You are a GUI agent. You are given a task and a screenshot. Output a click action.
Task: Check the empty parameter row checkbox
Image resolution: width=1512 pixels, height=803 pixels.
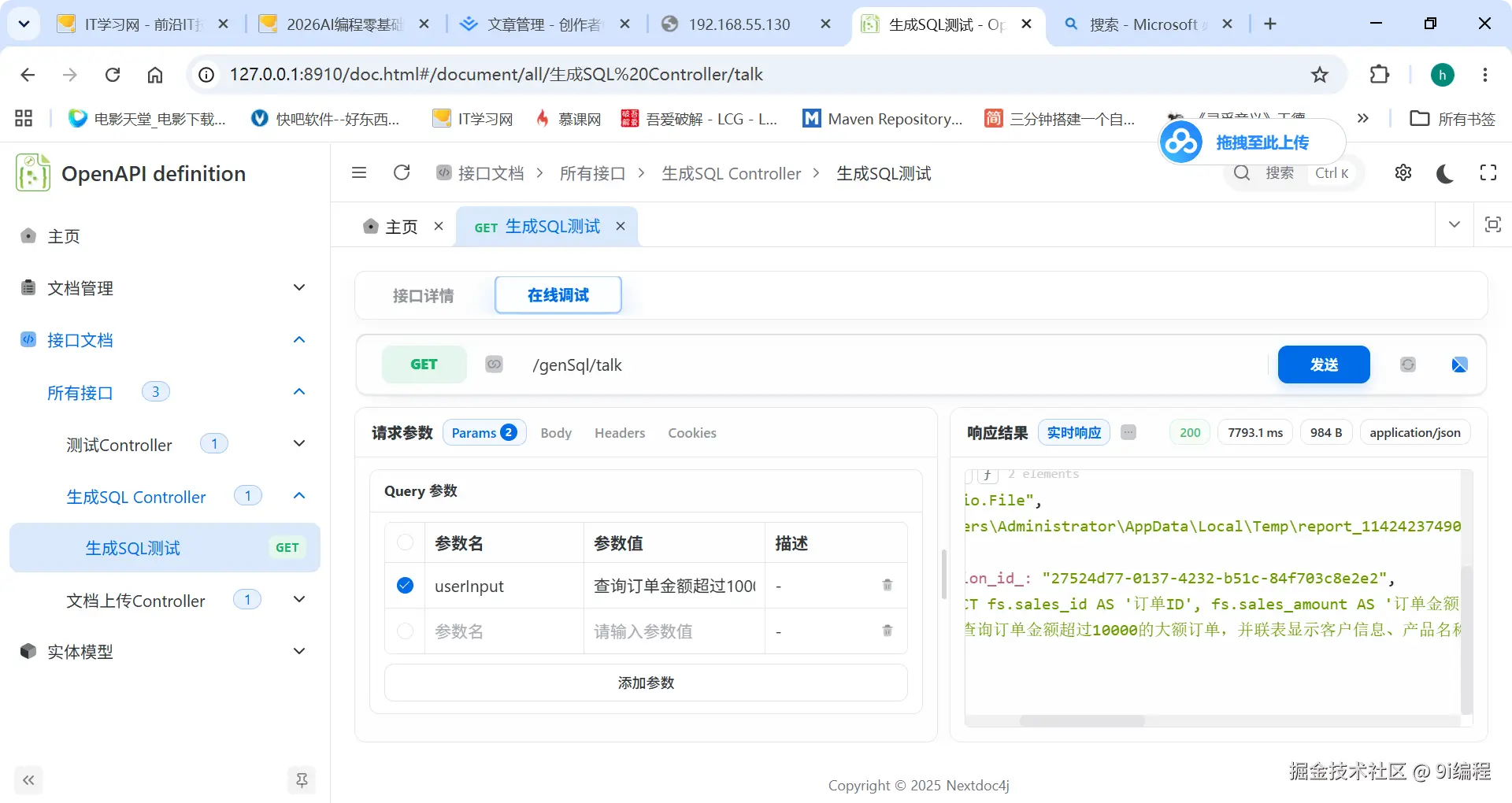pyautogui.click(x=405, y=631)
